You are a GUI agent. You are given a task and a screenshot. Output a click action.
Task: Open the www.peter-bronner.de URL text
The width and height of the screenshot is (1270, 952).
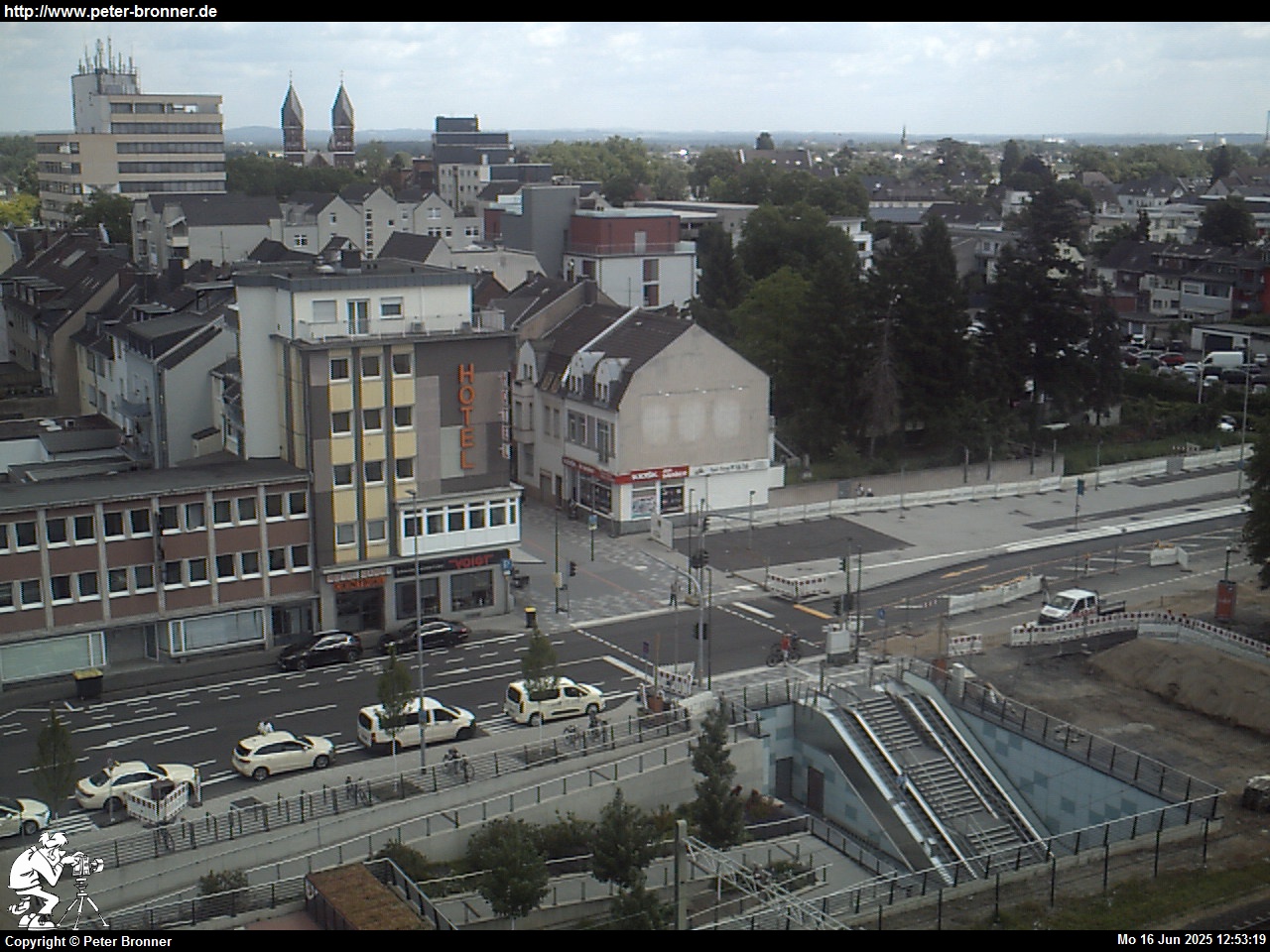[110, 12]
